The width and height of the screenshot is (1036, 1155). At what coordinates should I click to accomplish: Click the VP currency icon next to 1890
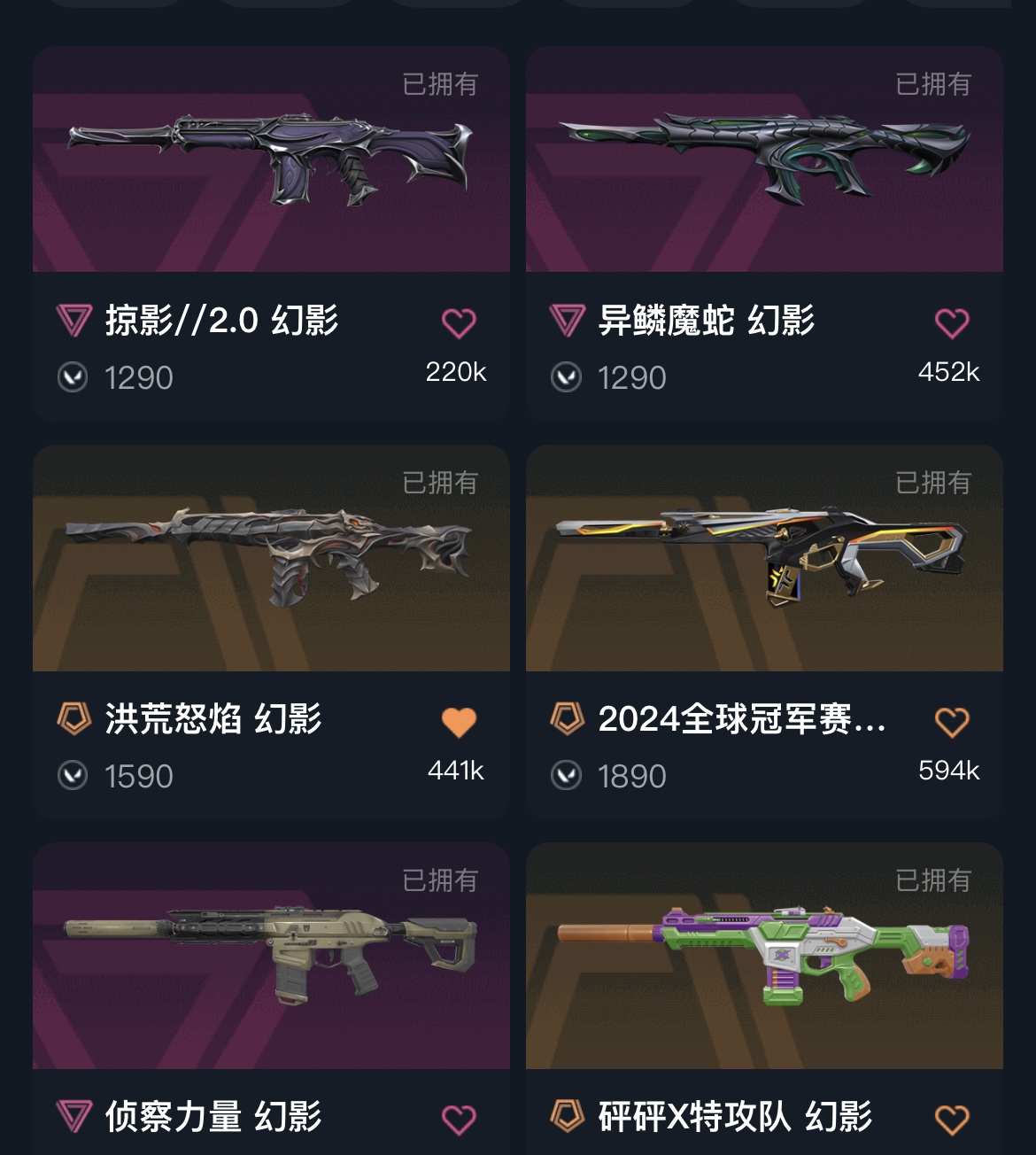pos(566,776)
